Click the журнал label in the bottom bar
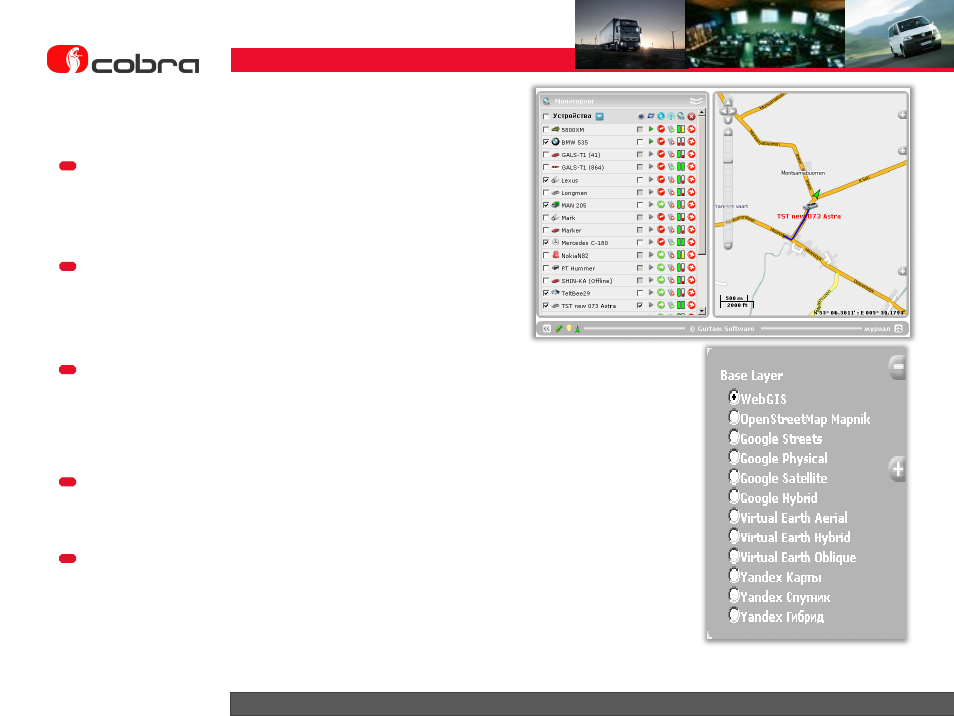 pyautogui.click(x=877, y=328)
